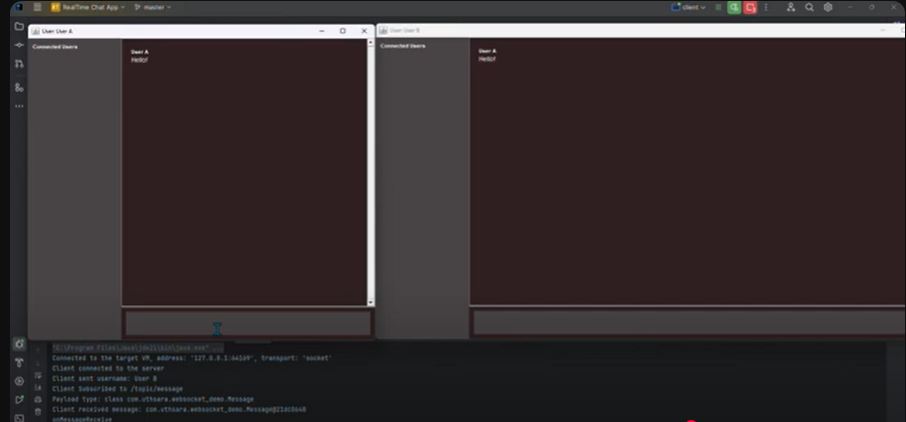
Task: Click the Hello! message in User A window
Action: point(139,60)
